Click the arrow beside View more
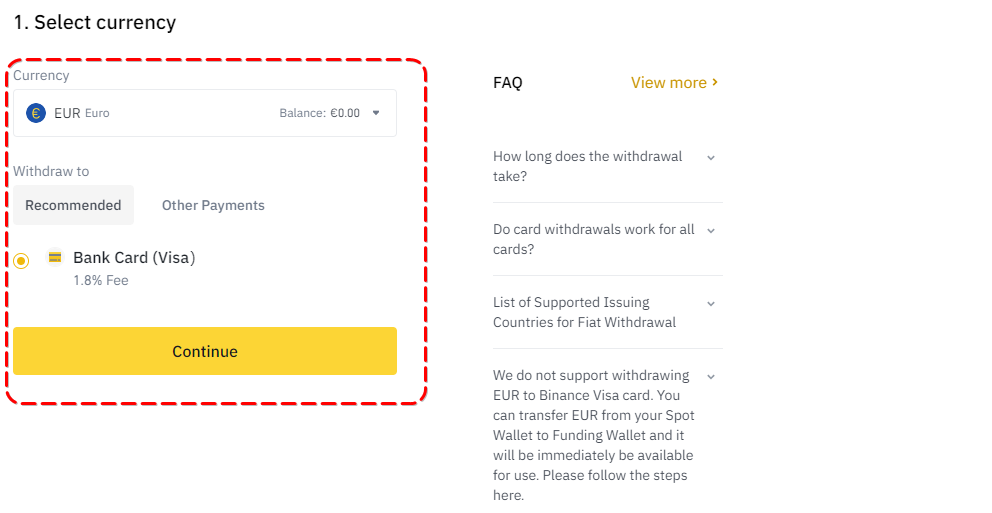Viewport: 992px width, 513px height. click(715, 82)
